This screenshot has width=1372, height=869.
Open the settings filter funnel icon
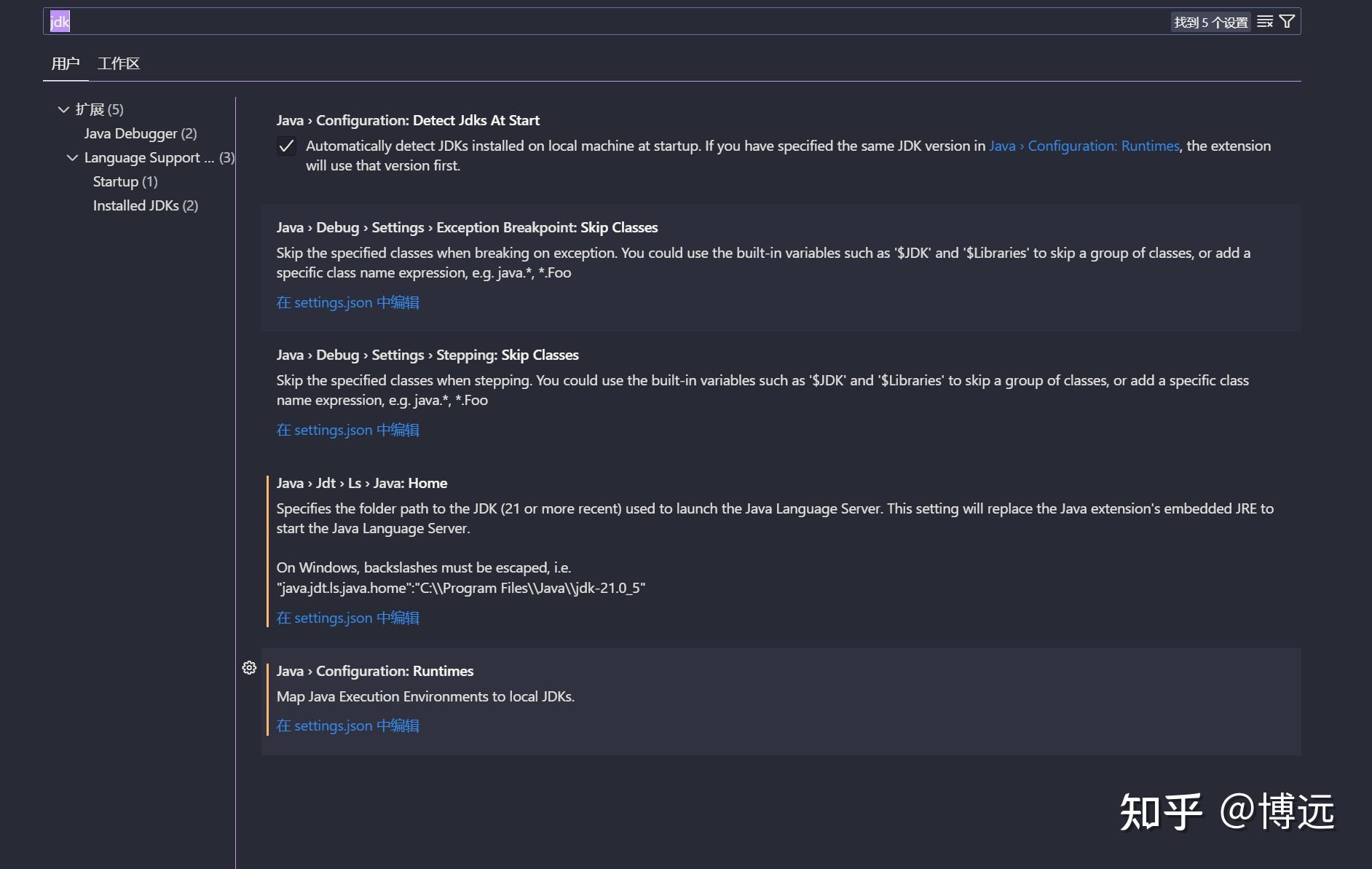[x=1287, y=22]
